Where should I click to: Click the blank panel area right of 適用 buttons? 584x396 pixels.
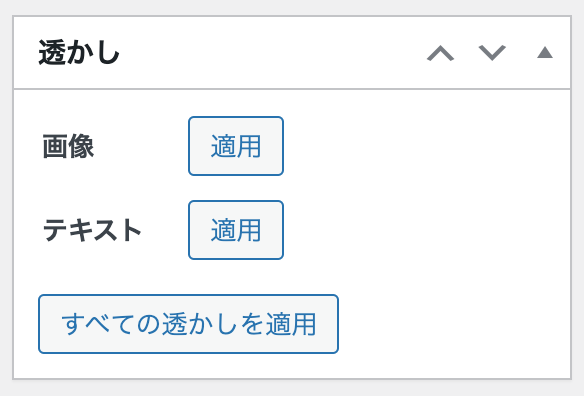click(425, 188)
